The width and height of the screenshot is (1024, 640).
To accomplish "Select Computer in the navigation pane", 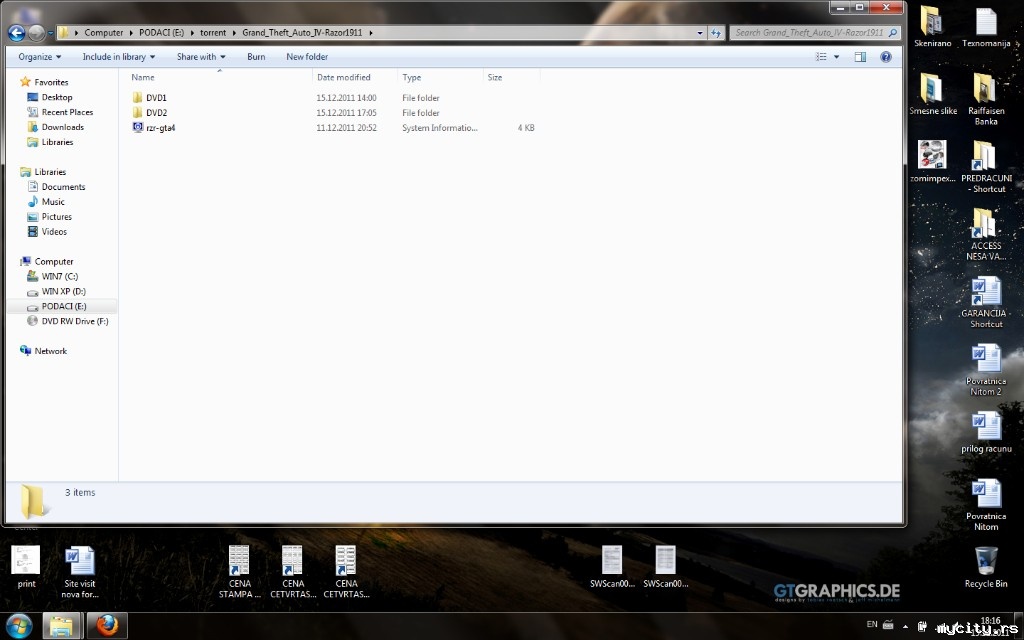I will click(54, 262).
